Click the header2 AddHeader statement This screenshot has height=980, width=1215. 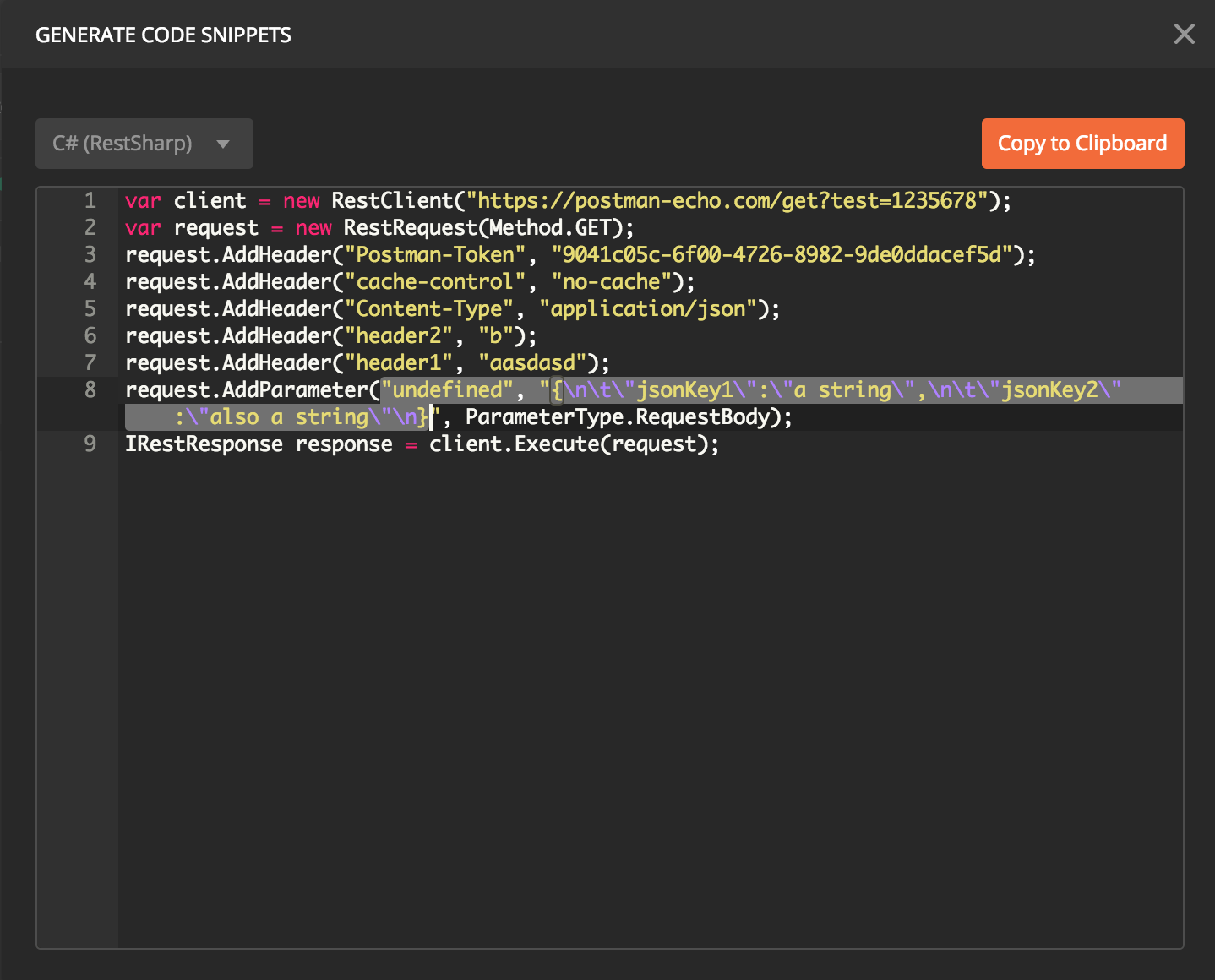[330, 335]
